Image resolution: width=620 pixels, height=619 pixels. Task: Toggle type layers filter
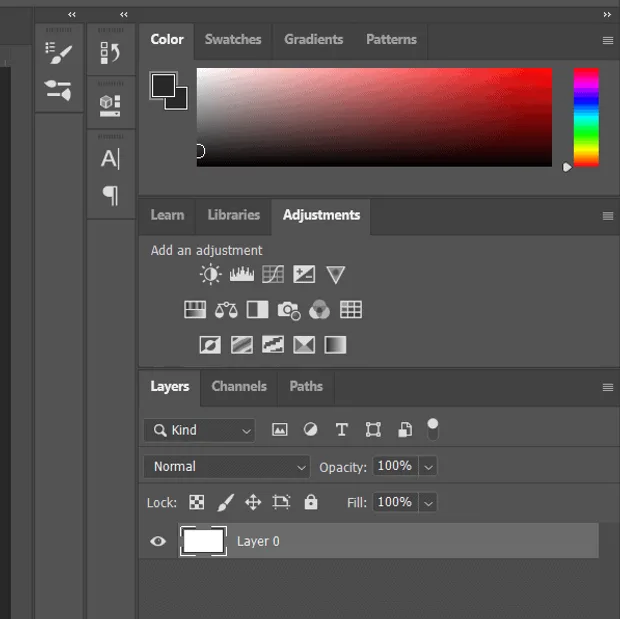click(342, 430)
